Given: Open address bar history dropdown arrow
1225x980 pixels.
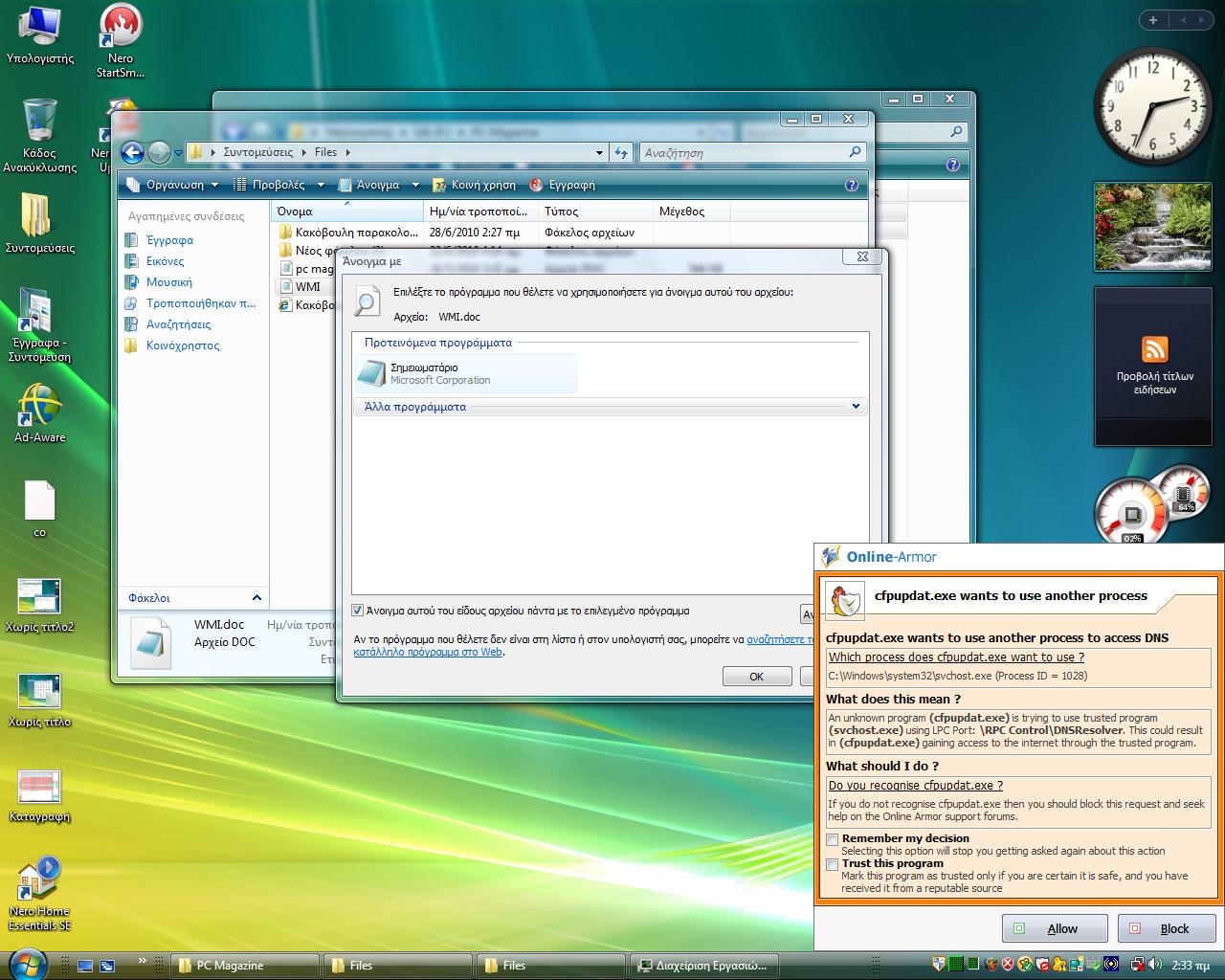Looking at the screenshot, I should [599, 152].
